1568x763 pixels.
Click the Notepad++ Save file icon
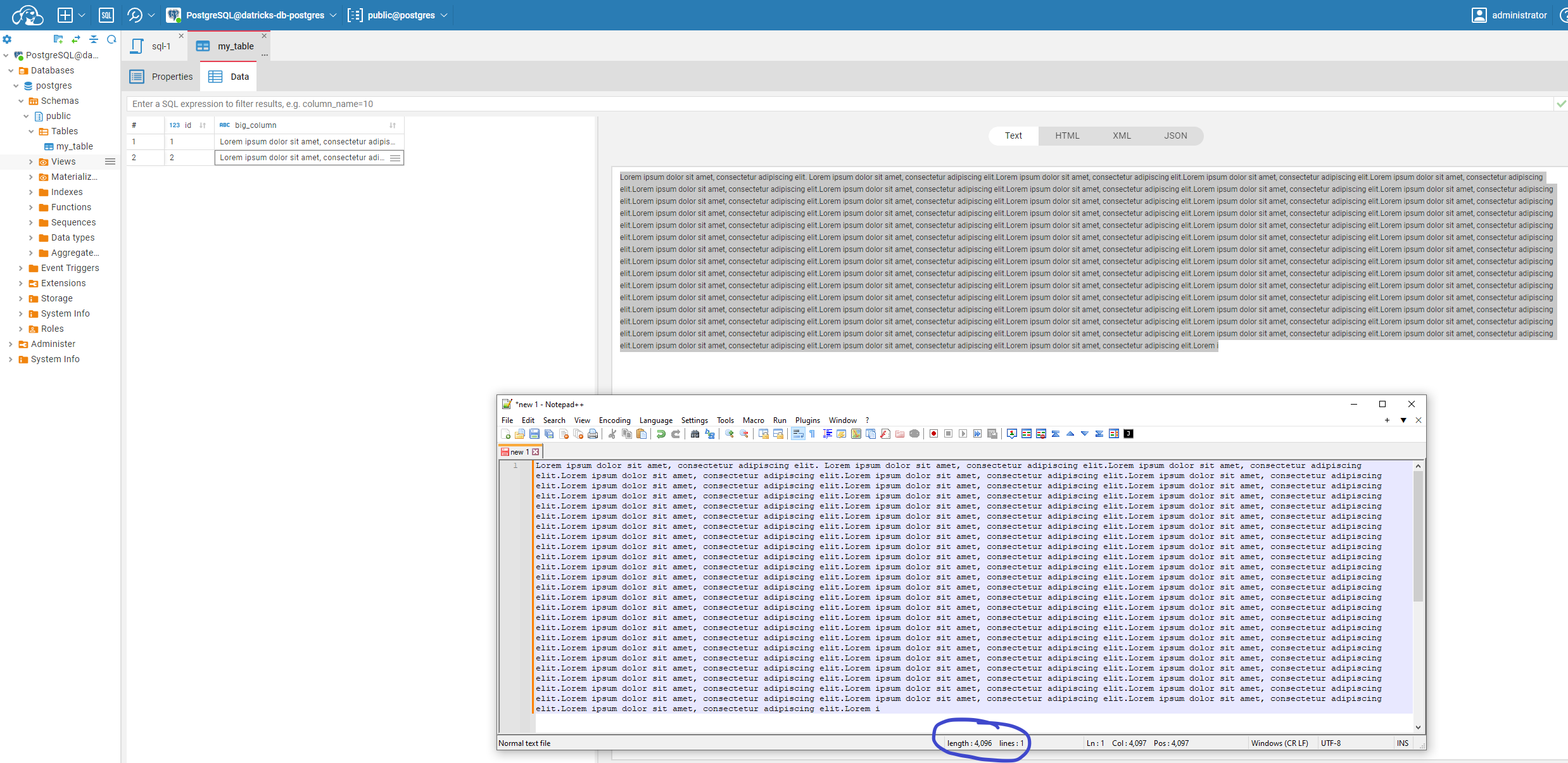pos(534,434)
